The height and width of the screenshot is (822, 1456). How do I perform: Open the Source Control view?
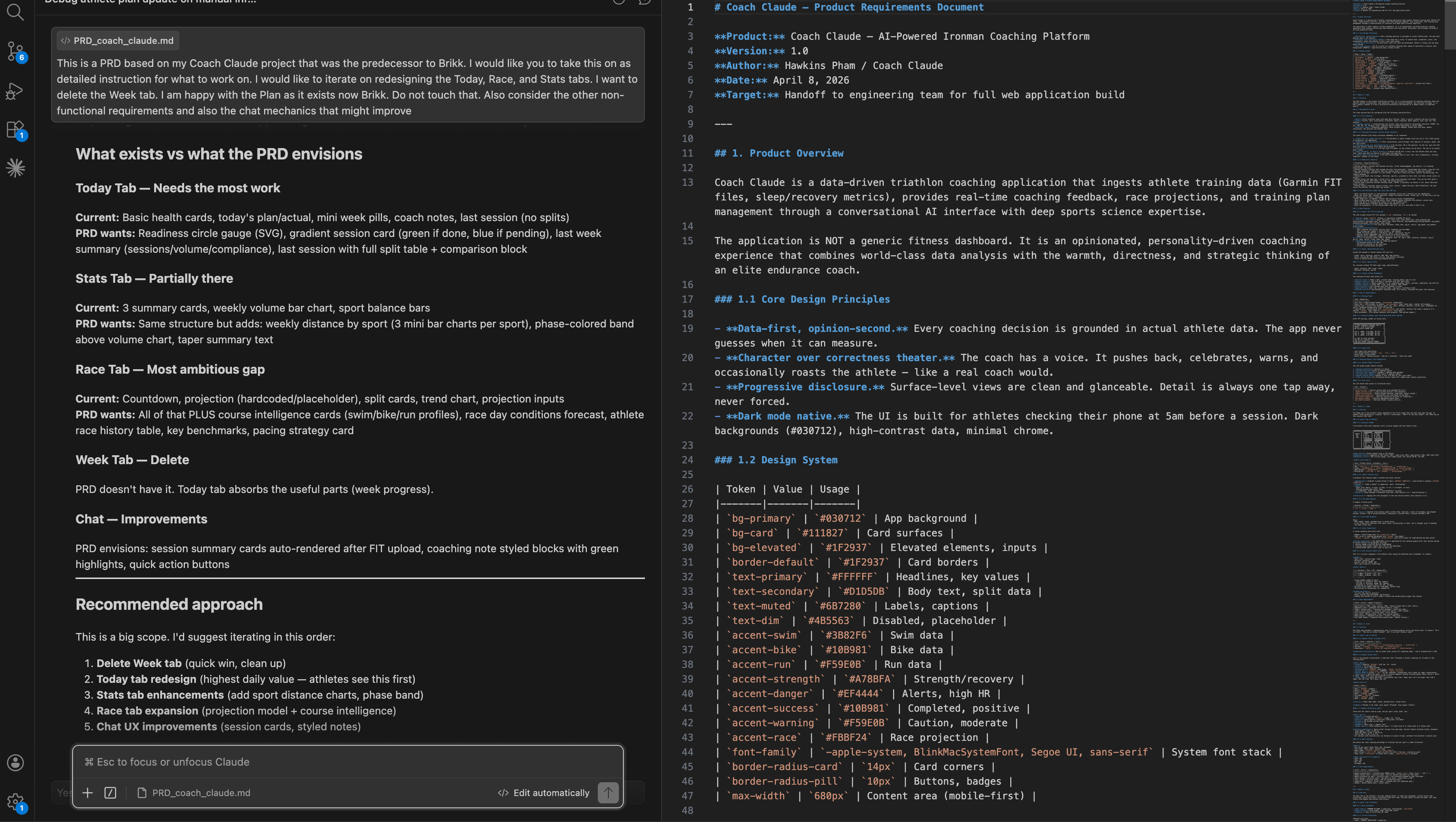15,51
